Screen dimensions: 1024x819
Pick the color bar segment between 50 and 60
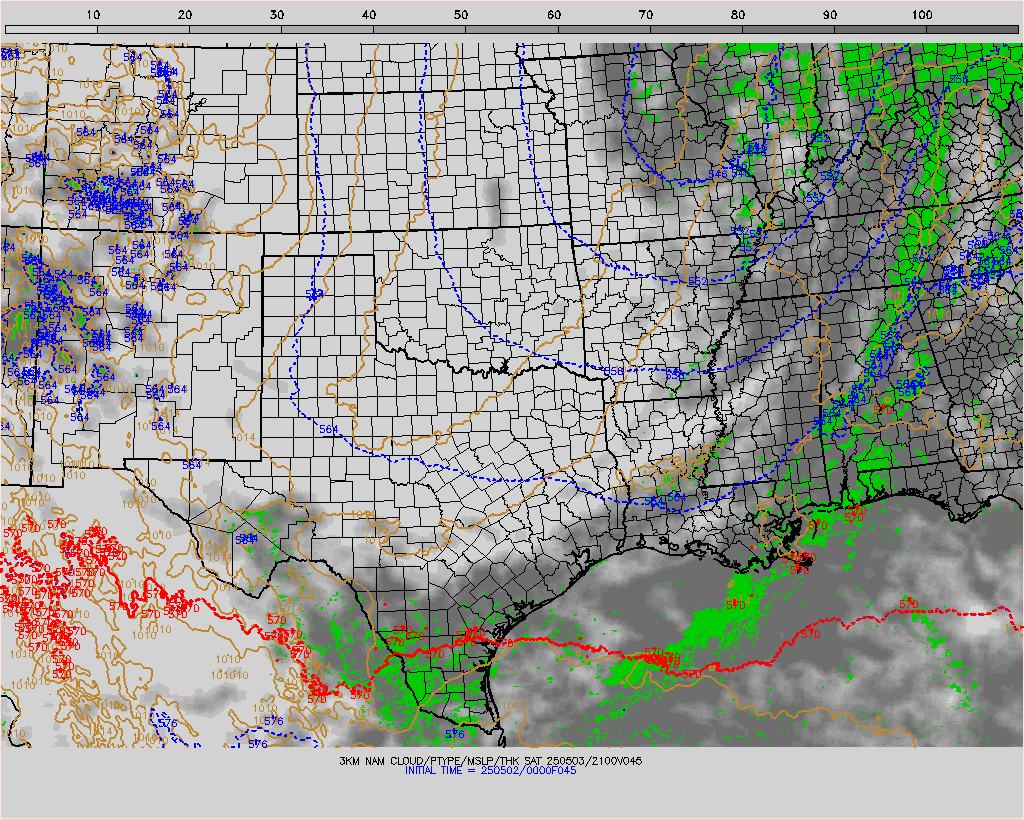(511, 29)
